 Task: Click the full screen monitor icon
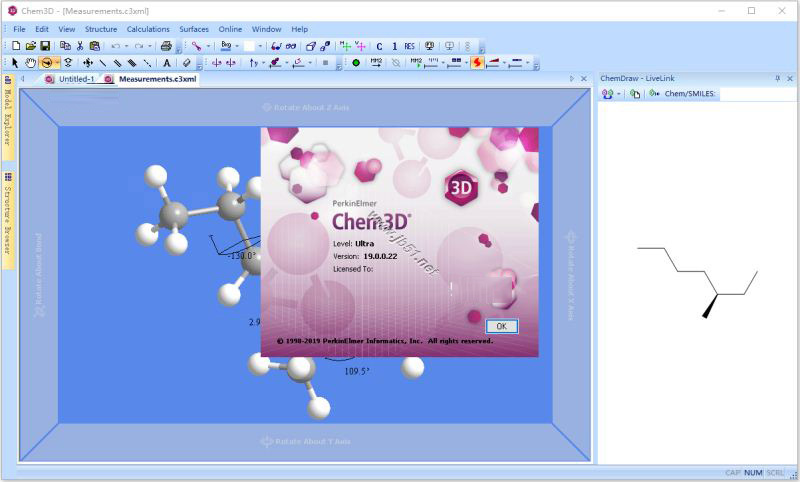(x=430, y=46)
